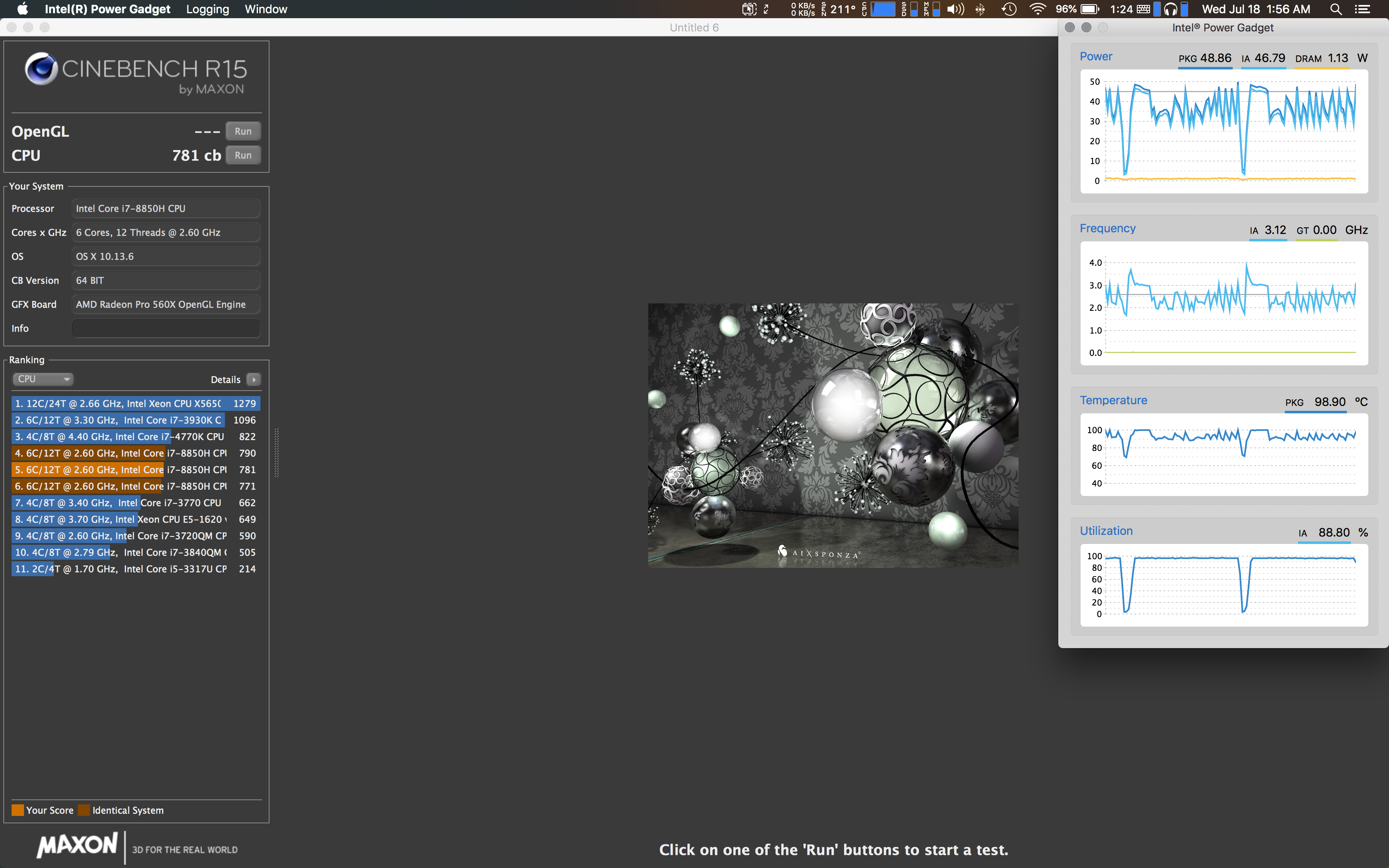Click the network KB/s monitor in menu bar
The height and width of the screenshot is (868, 1389).
tap(802, 9)
